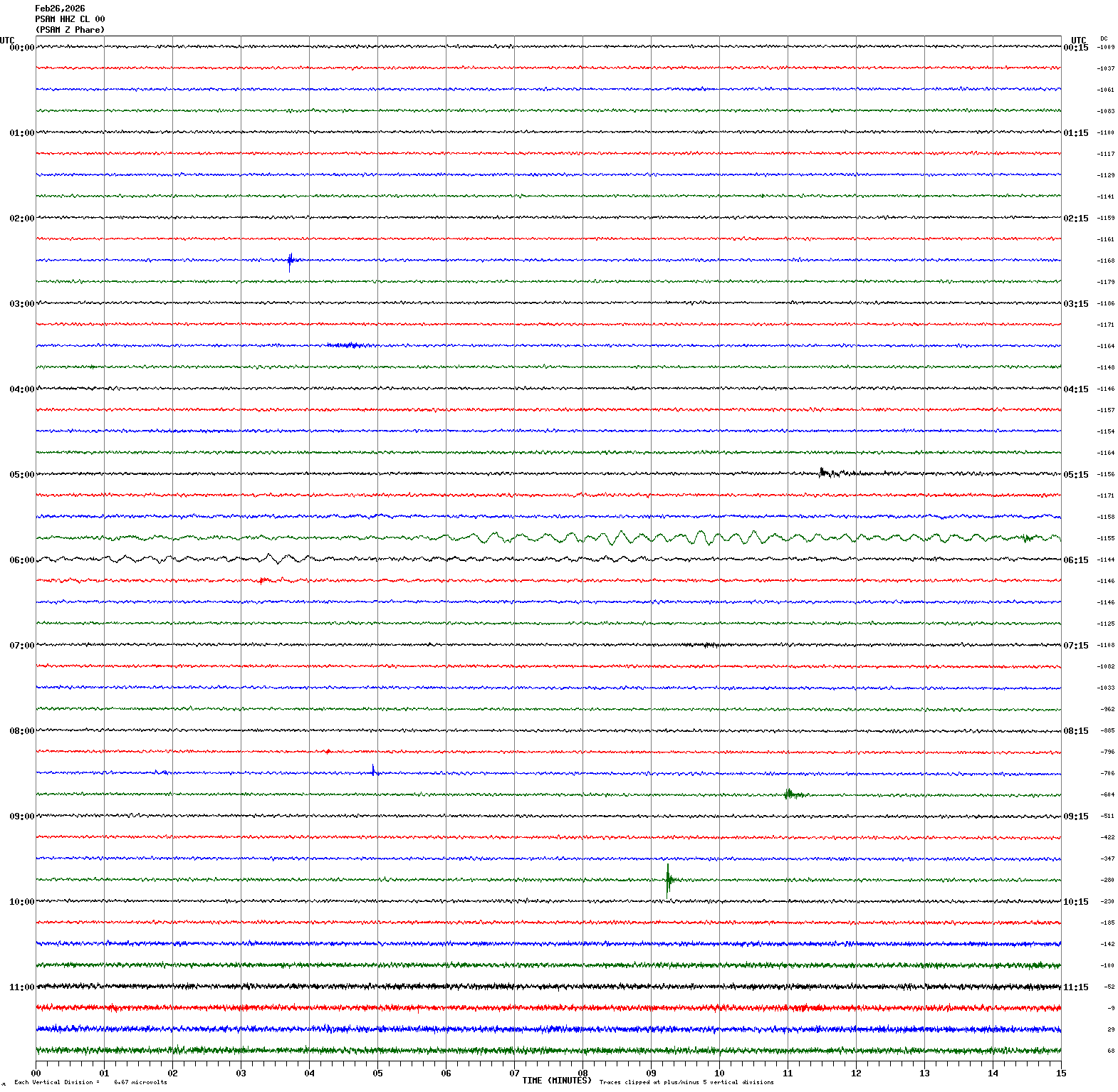1118x1092 pixels.
Task: Click the large green spike near minute 9
Action: click(668, 880)
